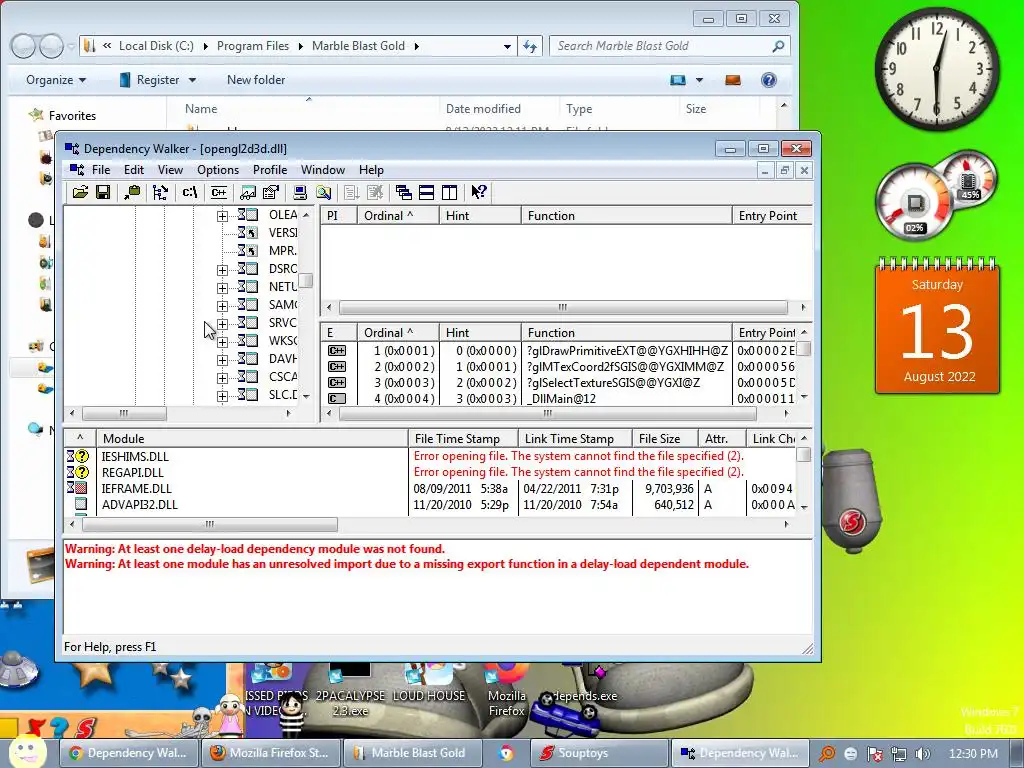Select the _DllMain@12 export row
The image size is (1024, 768).
[x=559, y=398]
